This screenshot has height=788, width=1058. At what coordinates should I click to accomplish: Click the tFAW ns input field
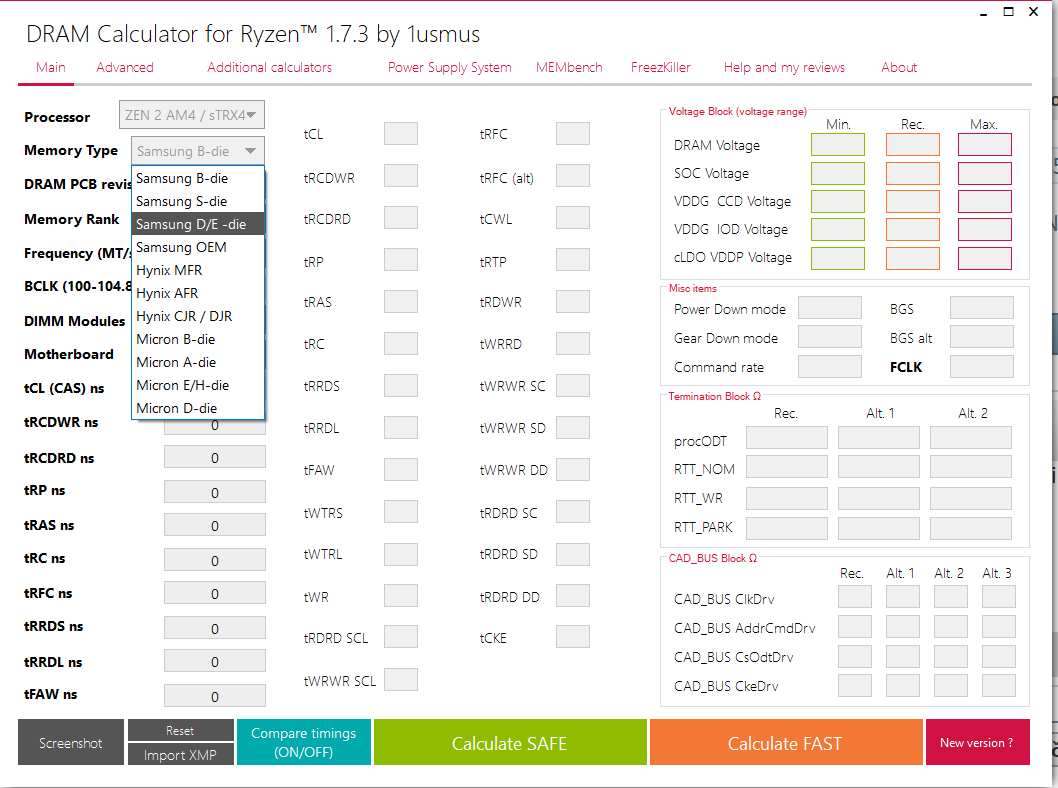pos(215,696)
